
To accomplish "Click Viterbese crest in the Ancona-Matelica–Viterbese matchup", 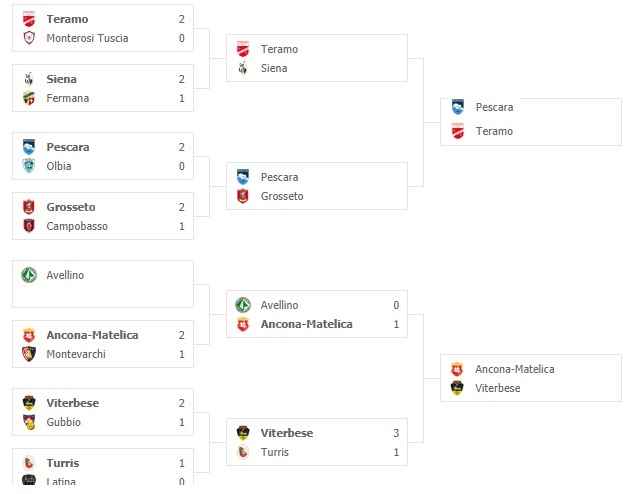I will click(x=458, y=388).
